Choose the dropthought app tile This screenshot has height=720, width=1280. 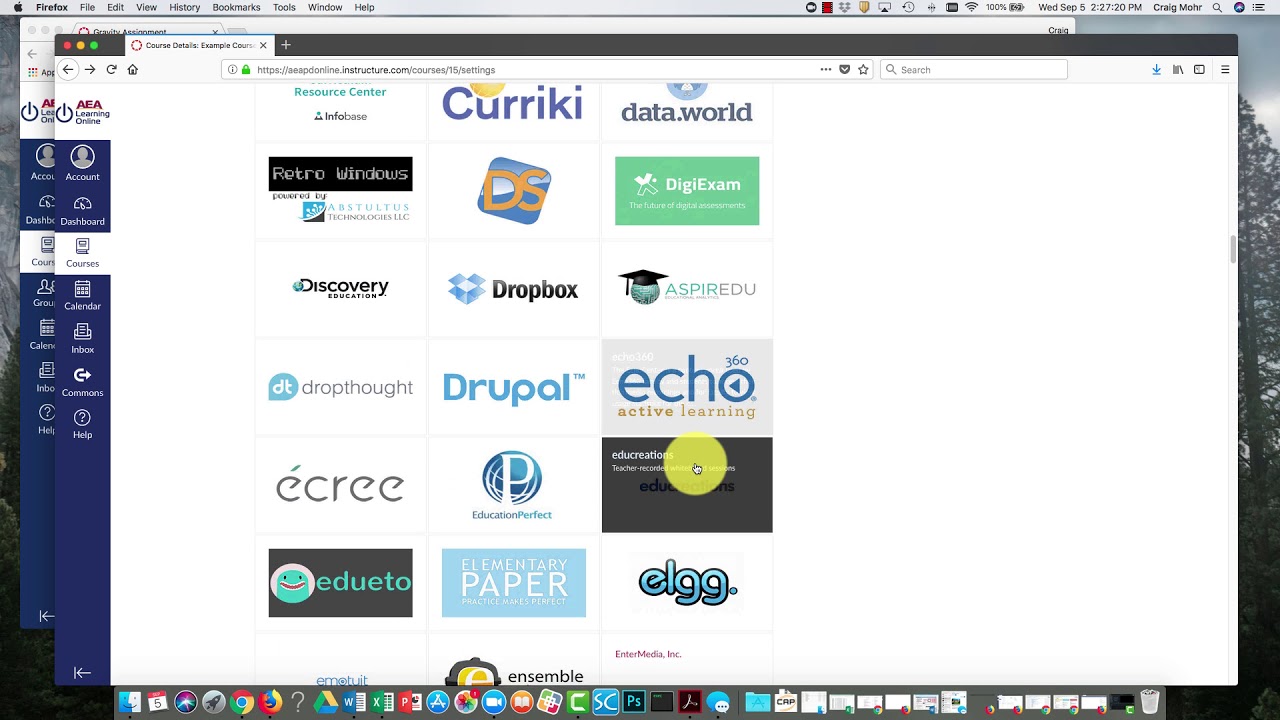tap(340, 387)
